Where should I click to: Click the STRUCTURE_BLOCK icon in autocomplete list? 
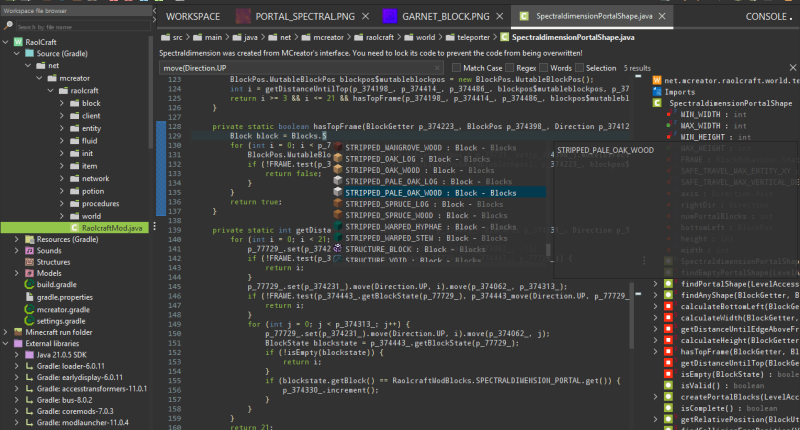(x=338, y=249)
